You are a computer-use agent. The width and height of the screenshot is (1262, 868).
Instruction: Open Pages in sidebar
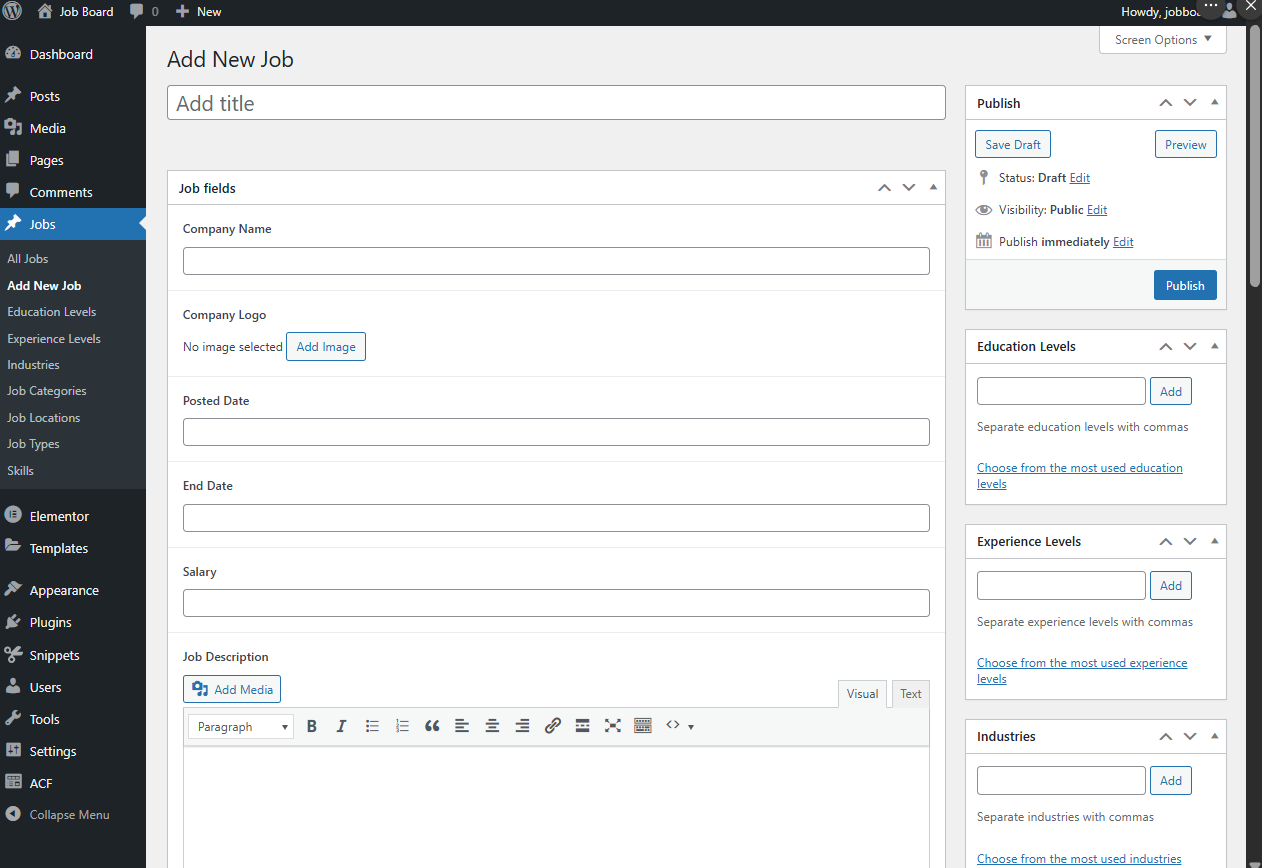46,160
